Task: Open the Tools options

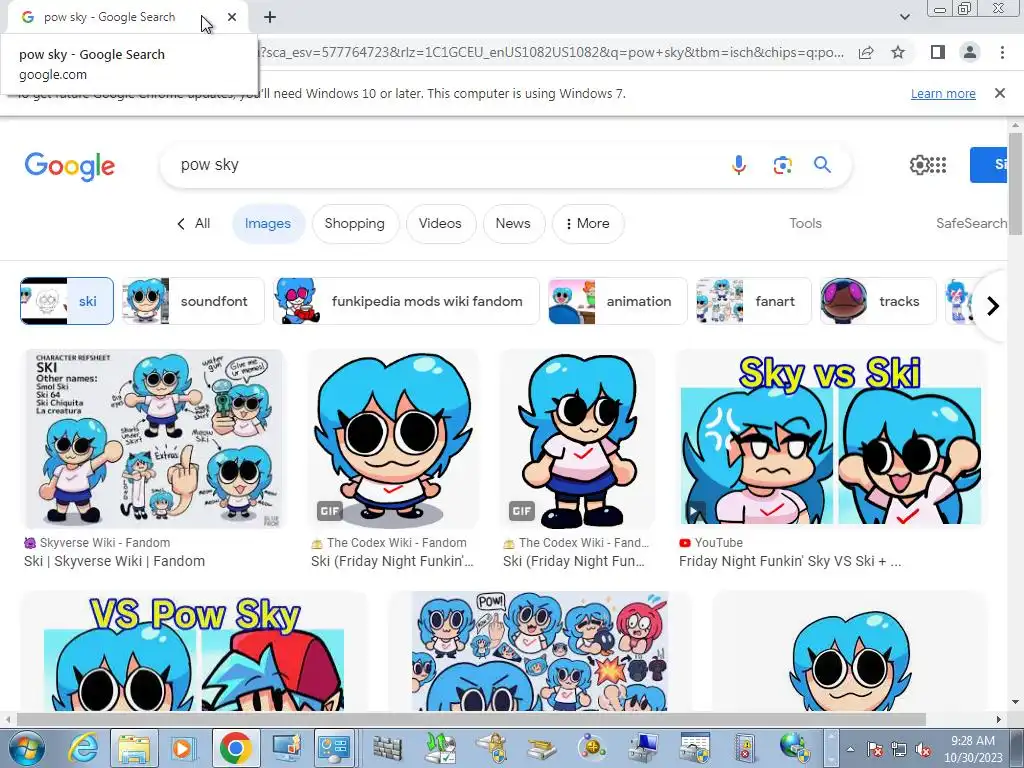Action: point(805,223)
